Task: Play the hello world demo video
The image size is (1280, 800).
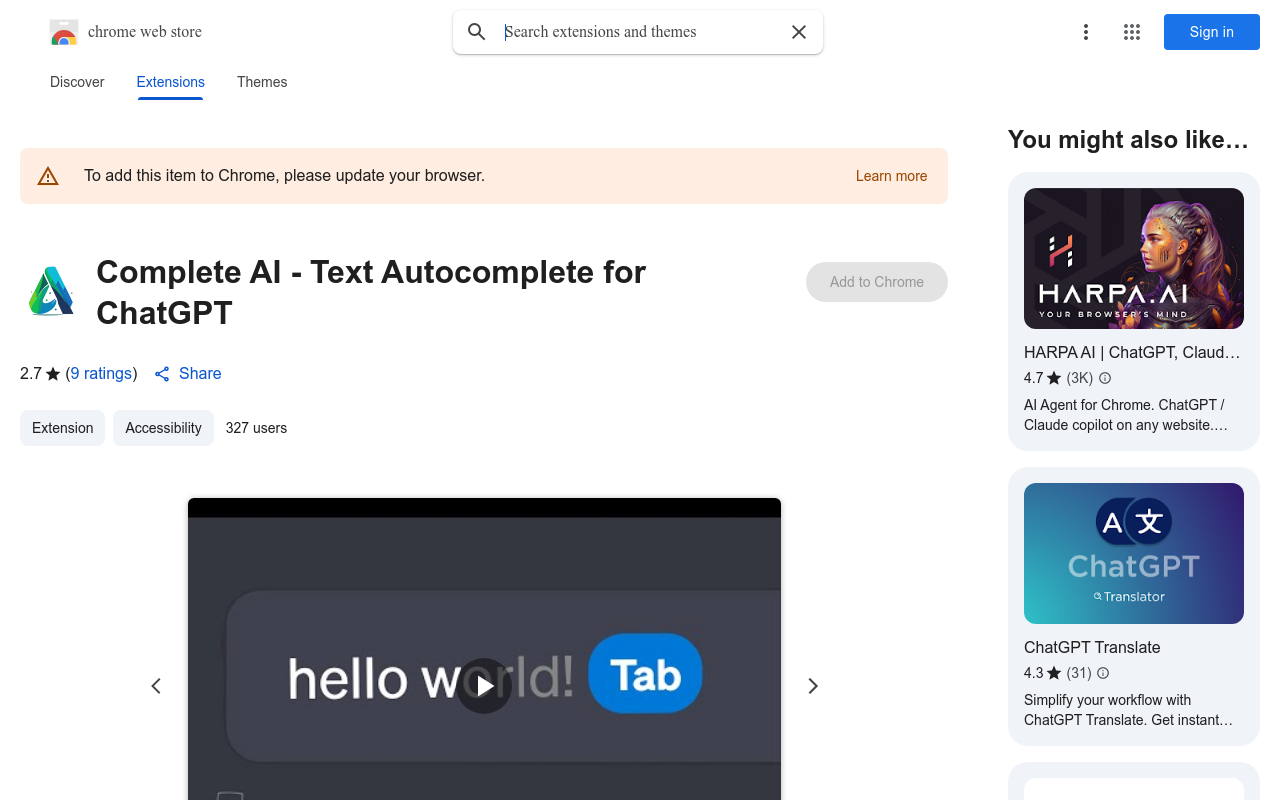Action: point(484,686)
